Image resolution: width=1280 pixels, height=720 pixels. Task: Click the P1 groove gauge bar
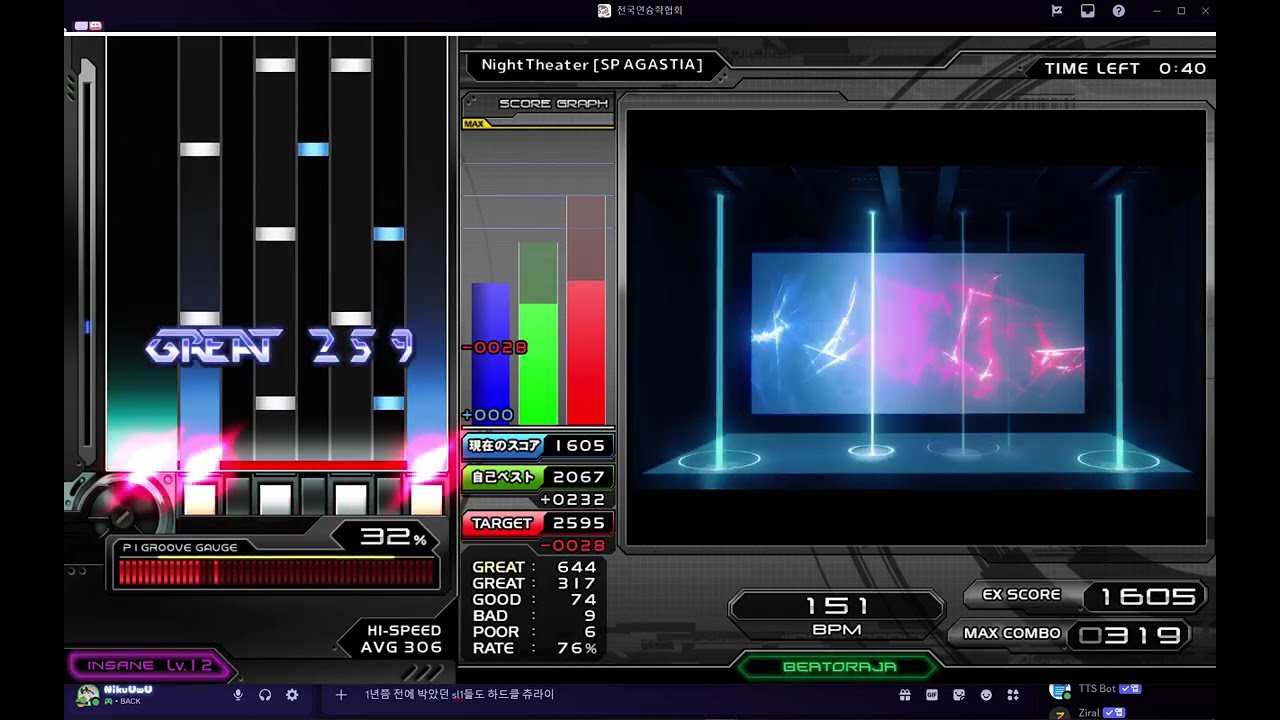pos(277,572)
